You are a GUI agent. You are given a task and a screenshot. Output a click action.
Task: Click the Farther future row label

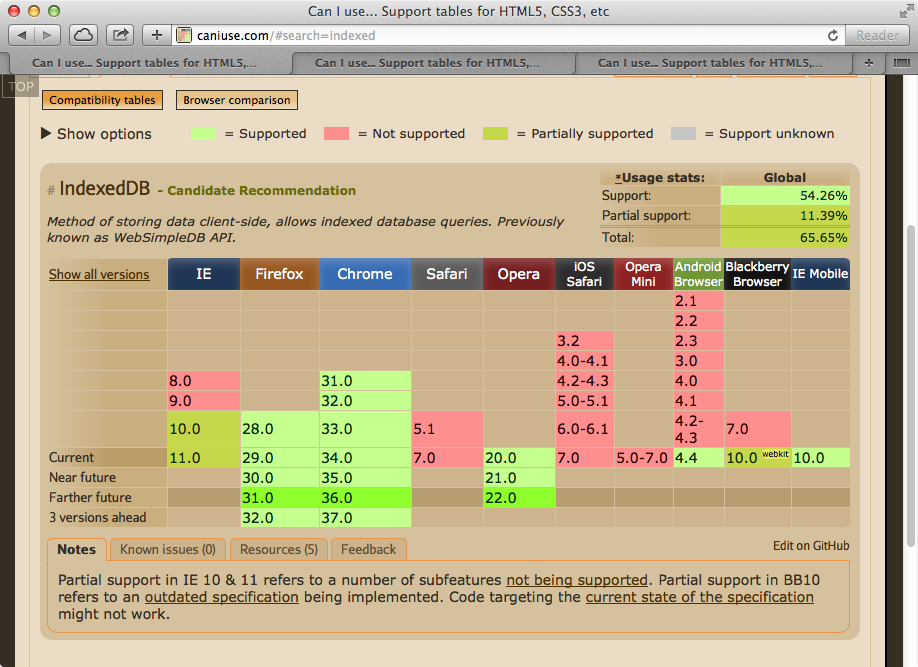click(x=90, y=498)
